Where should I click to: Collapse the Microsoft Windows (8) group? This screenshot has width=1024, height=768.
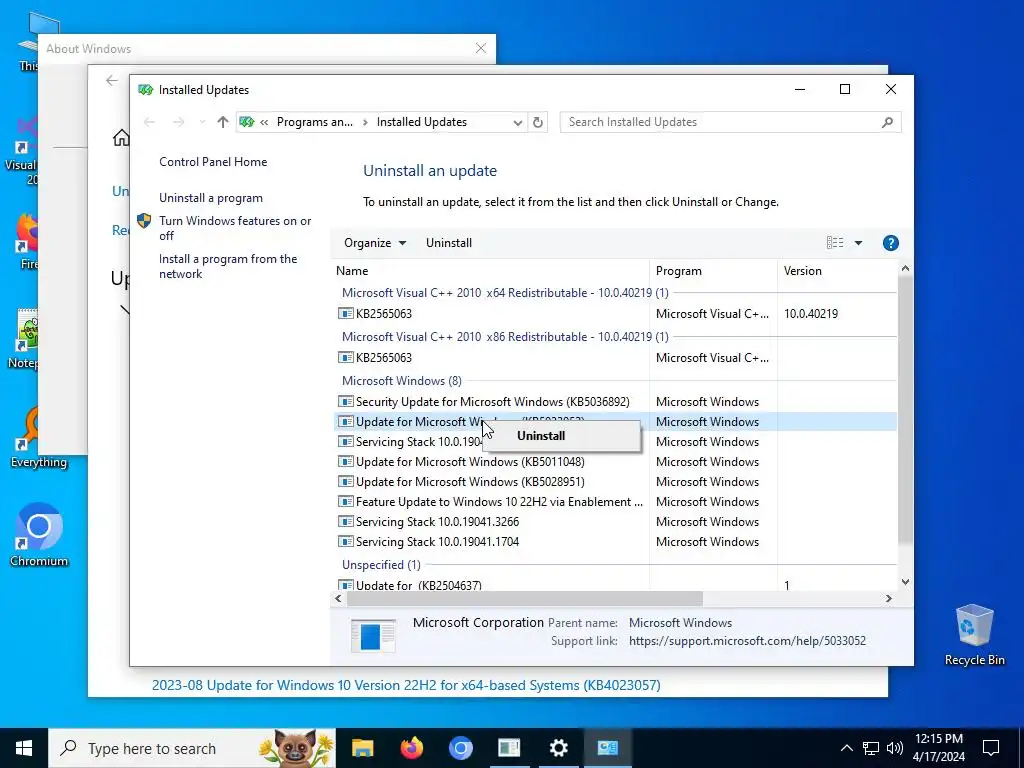click(x=402, y=381)
